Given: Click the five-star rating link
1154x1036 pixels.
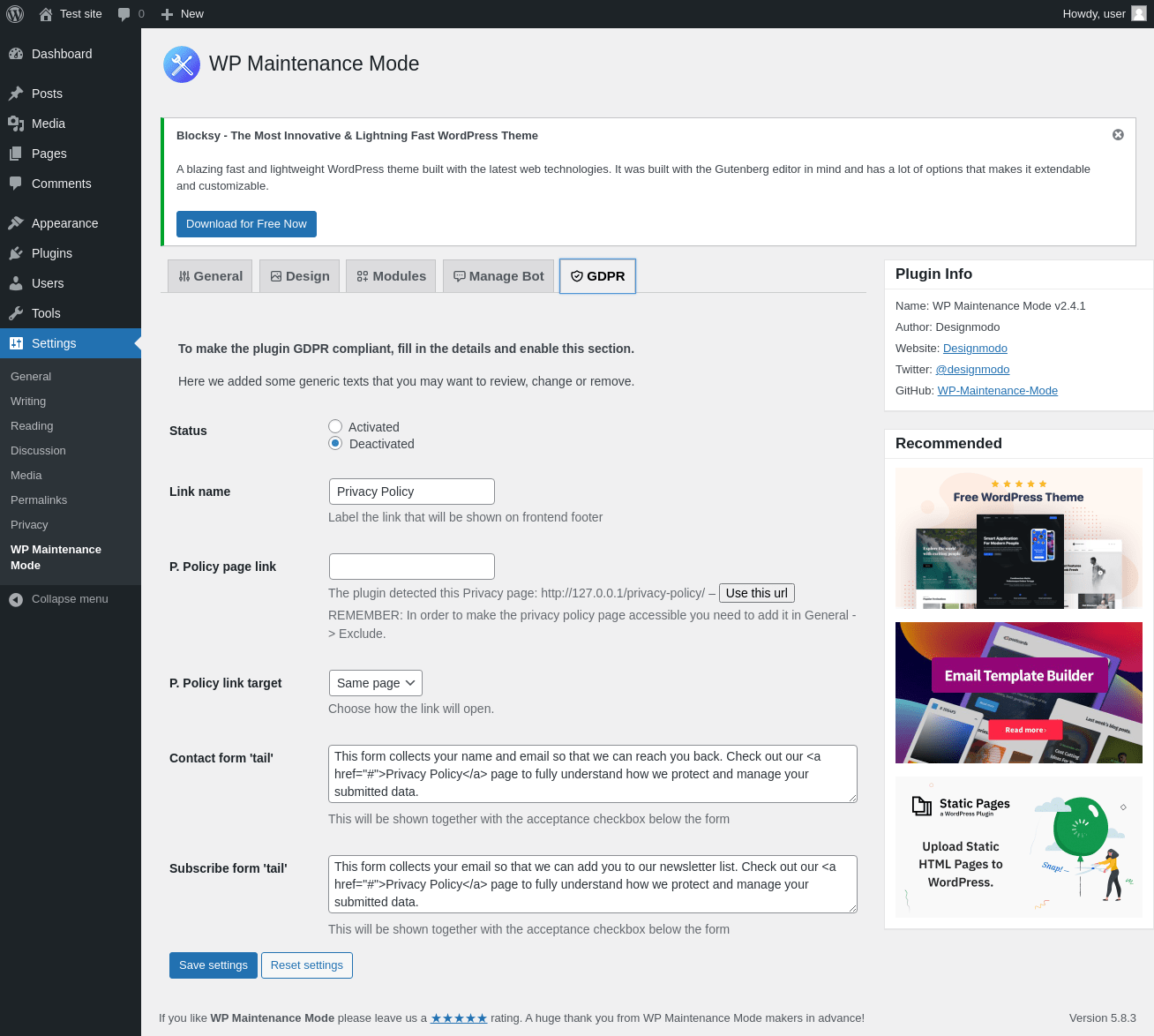Looking at the screenshot, I should click(x=459, y=1018).
